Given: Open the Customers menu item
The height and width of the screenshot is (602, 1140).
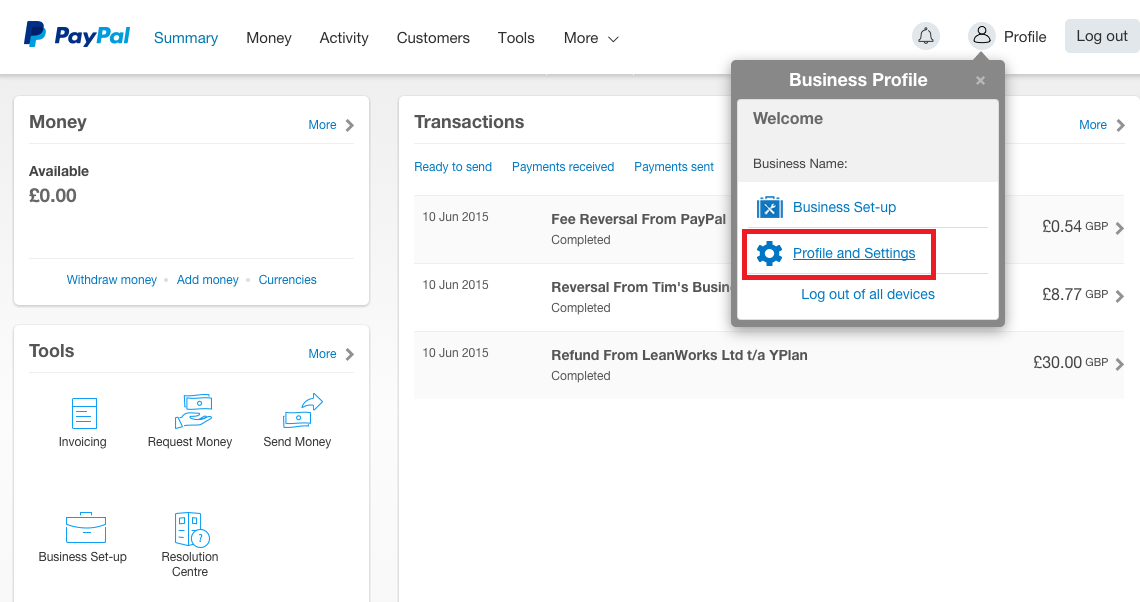Looking at the screenshot, I should [x=433, y=38].
